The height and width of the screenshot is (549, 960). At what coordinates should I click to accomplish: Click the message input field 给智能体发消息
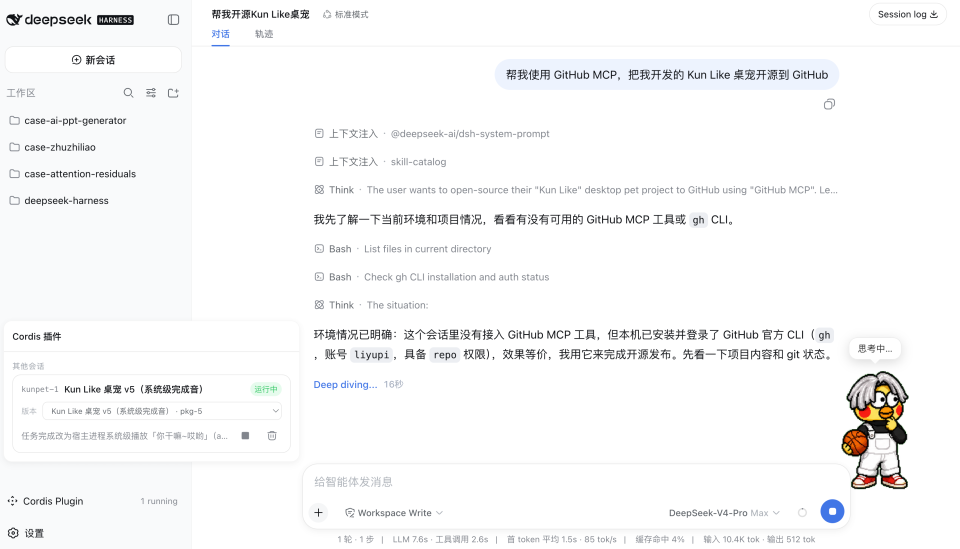coord(576,482)
